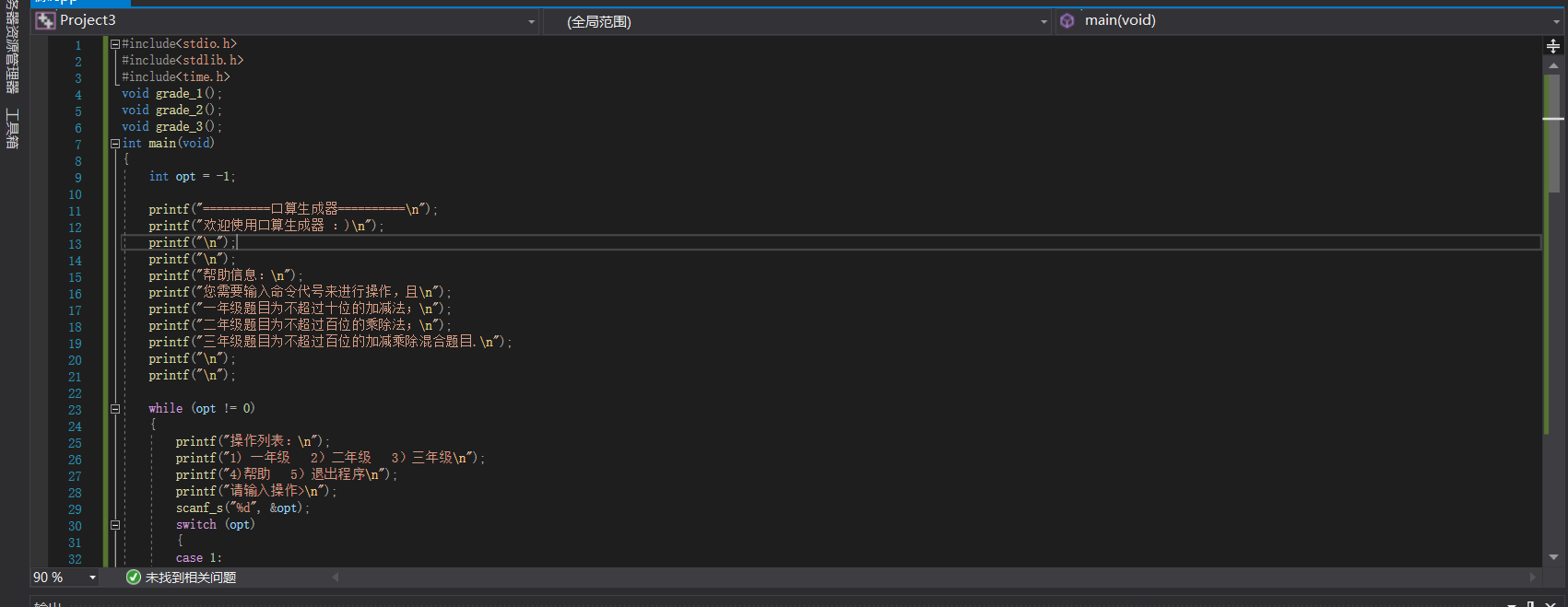1568x607 pixels.
Task: Click the #include<time.h> line
Action: [x=176, y=76]
